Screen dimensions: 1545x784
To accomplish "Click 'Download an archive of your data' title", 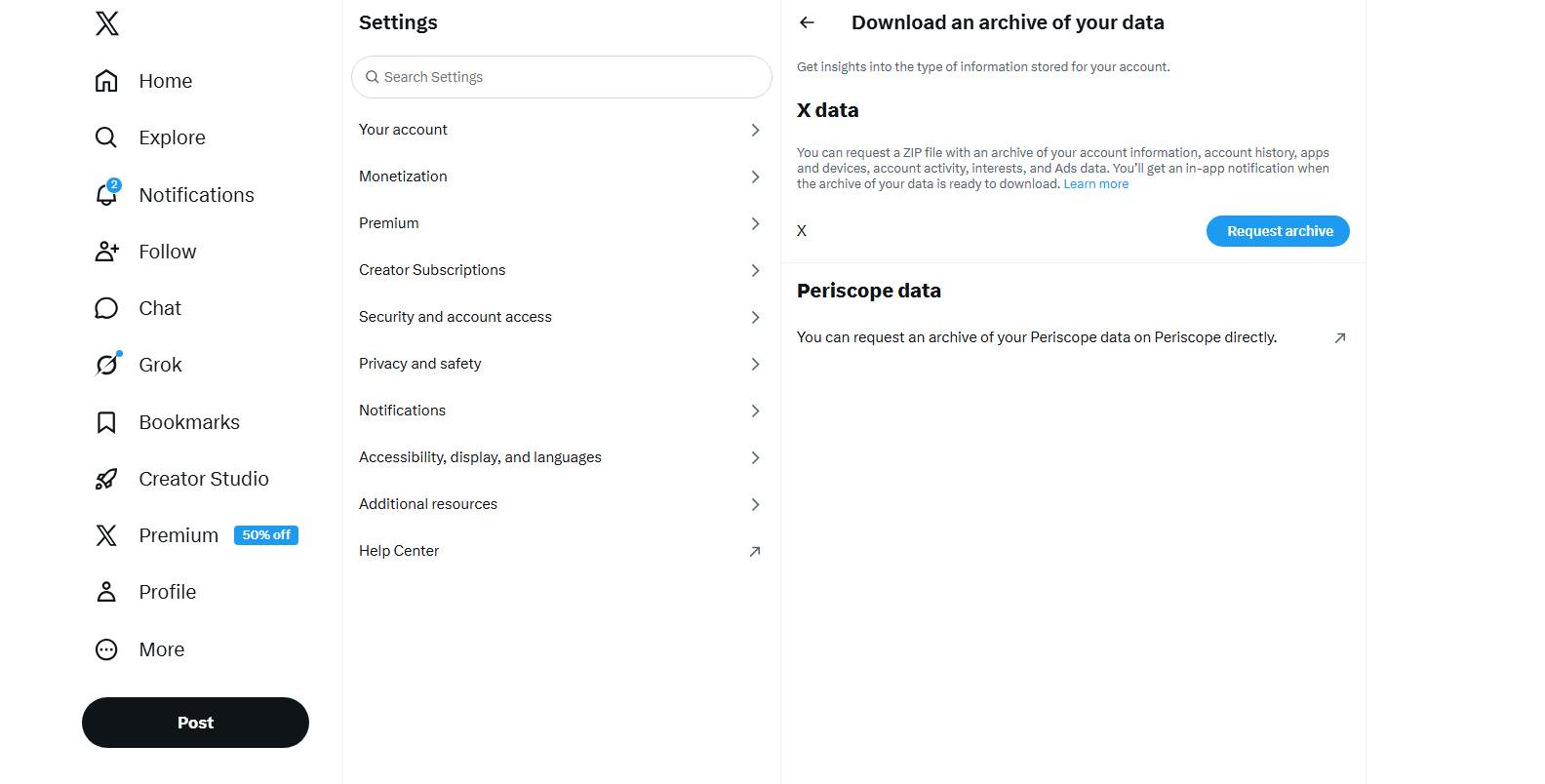I will pyautogui.click(x=1008, y=22).
